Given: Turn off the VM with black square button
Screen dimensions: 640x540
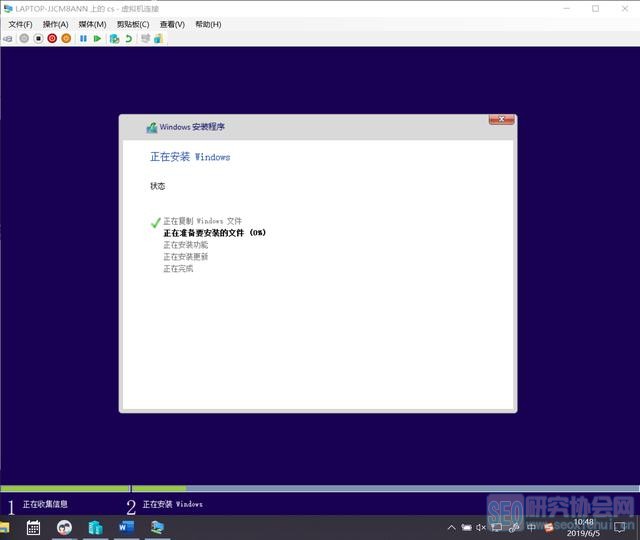Looking at the screenshot, I should click(38, 38).
